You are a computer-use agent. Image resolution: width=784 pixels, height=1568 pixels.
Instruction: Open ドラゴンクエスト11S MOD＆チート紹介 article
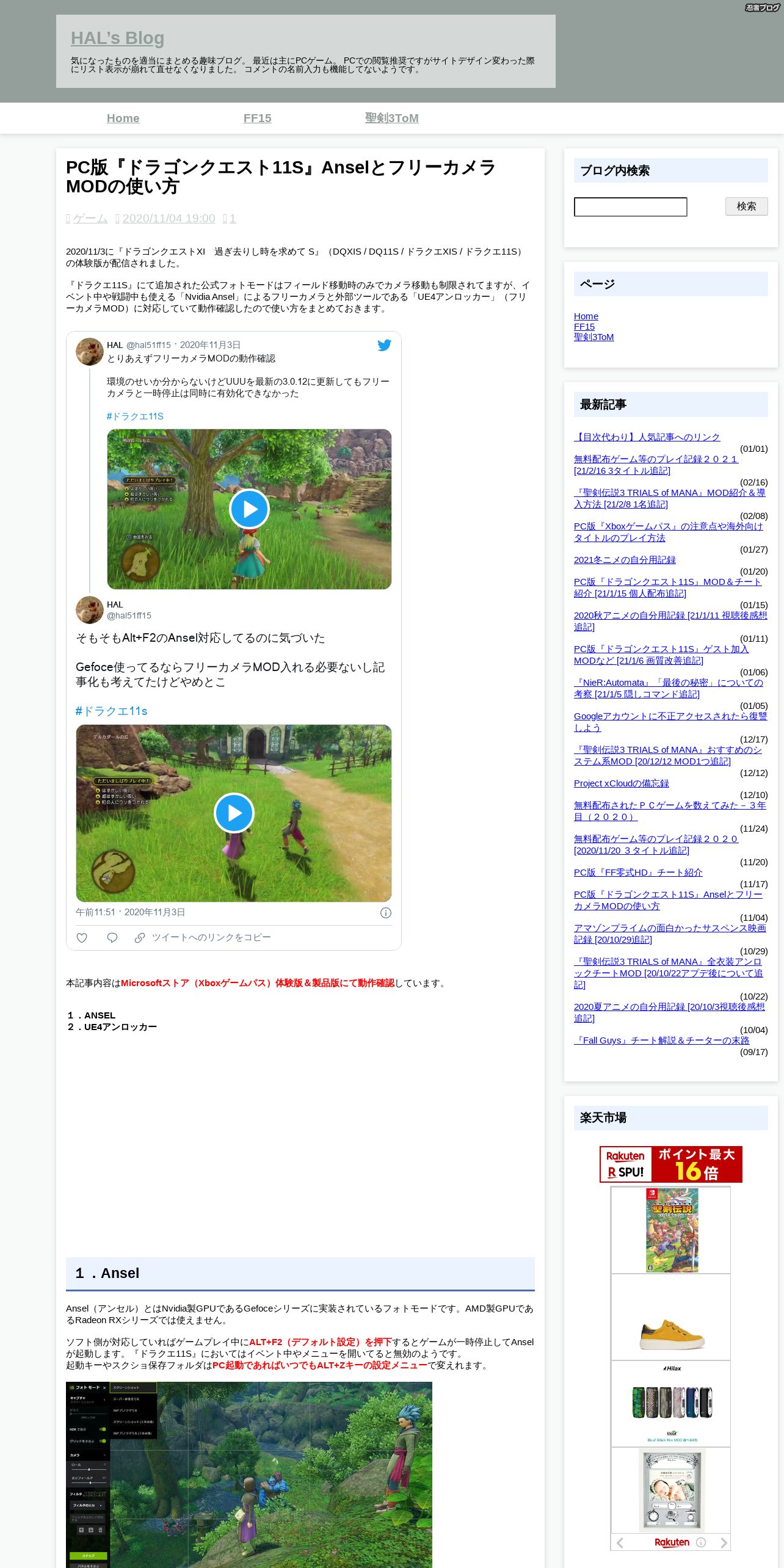[667, 587]
